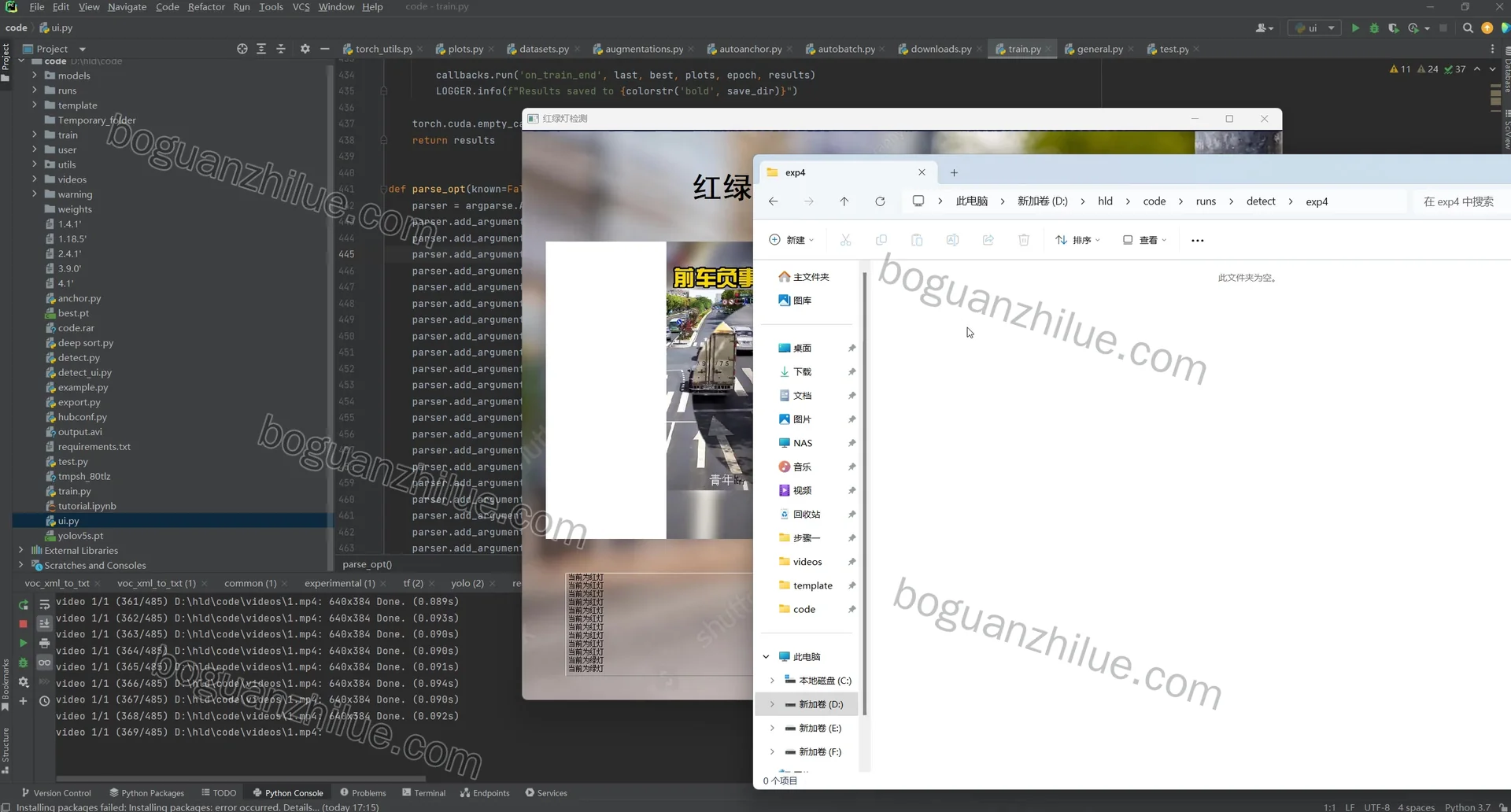This screenshot has width=1511, height=812.
Task: Select the locate-opened-file target icon
Action: point(242,49)
